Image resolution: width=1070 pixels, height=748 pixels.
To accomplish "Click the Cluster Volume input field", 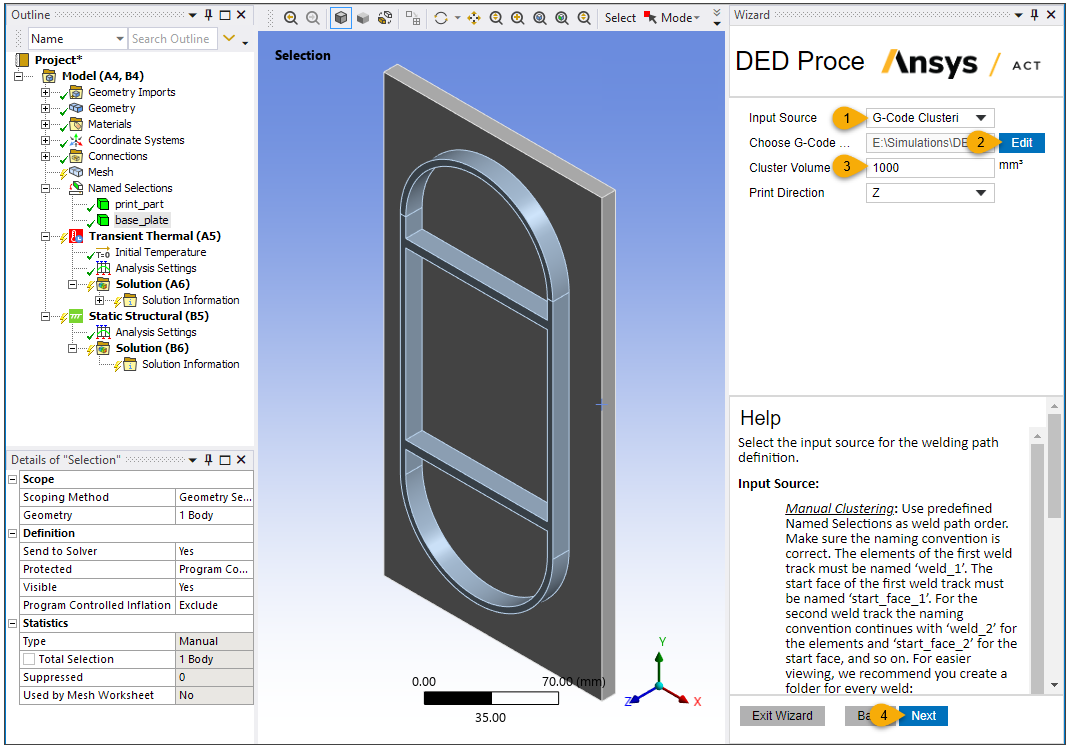I will pyautogui.click(x=929, y=168).
